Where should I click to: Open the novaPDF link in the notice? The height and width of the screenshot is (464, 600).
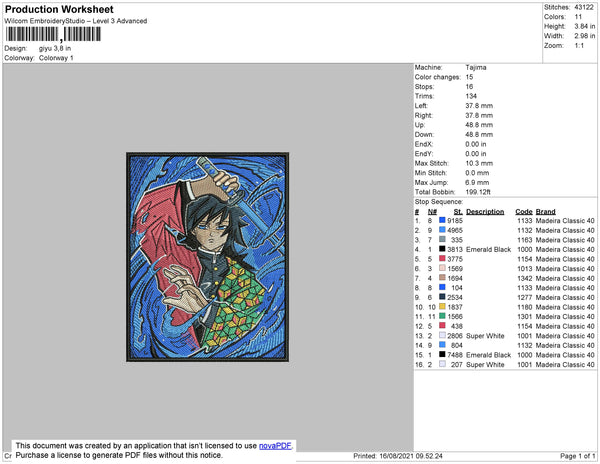(275, 446)
